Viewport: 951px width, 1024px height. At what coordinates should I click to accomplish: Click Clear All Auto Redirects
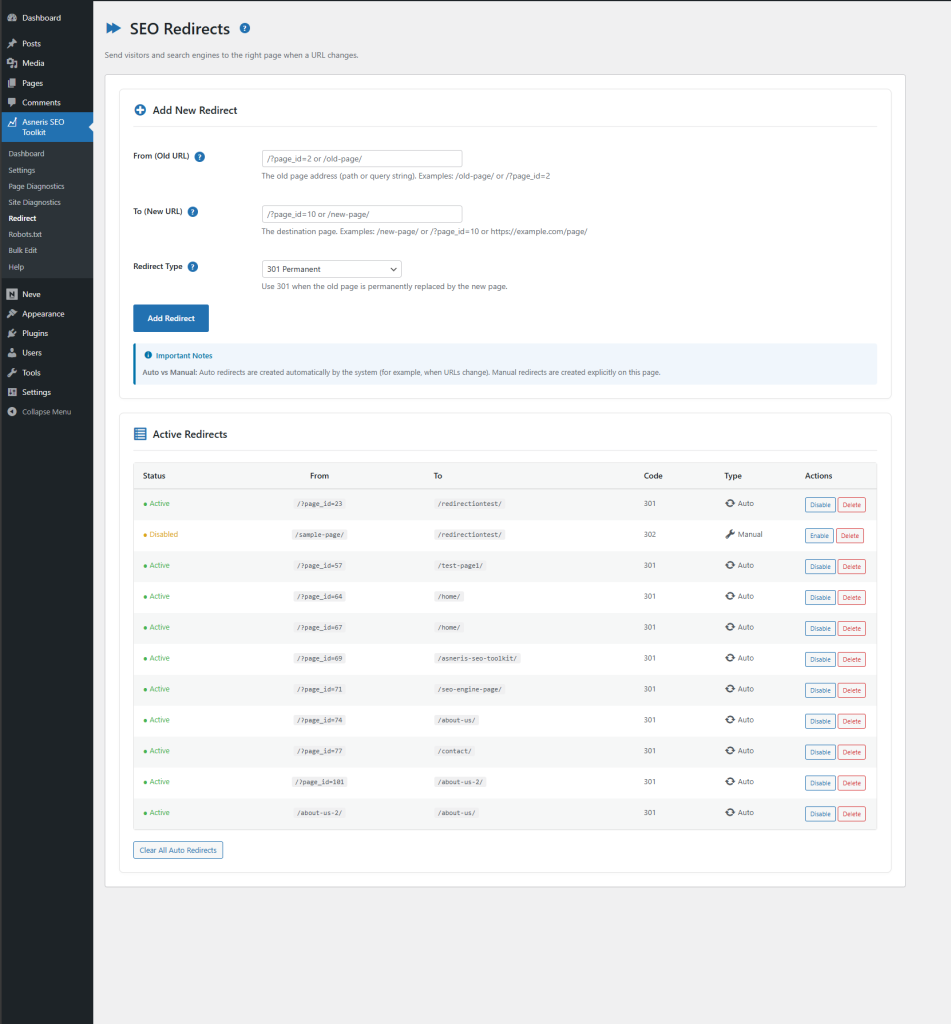(177, 849)
